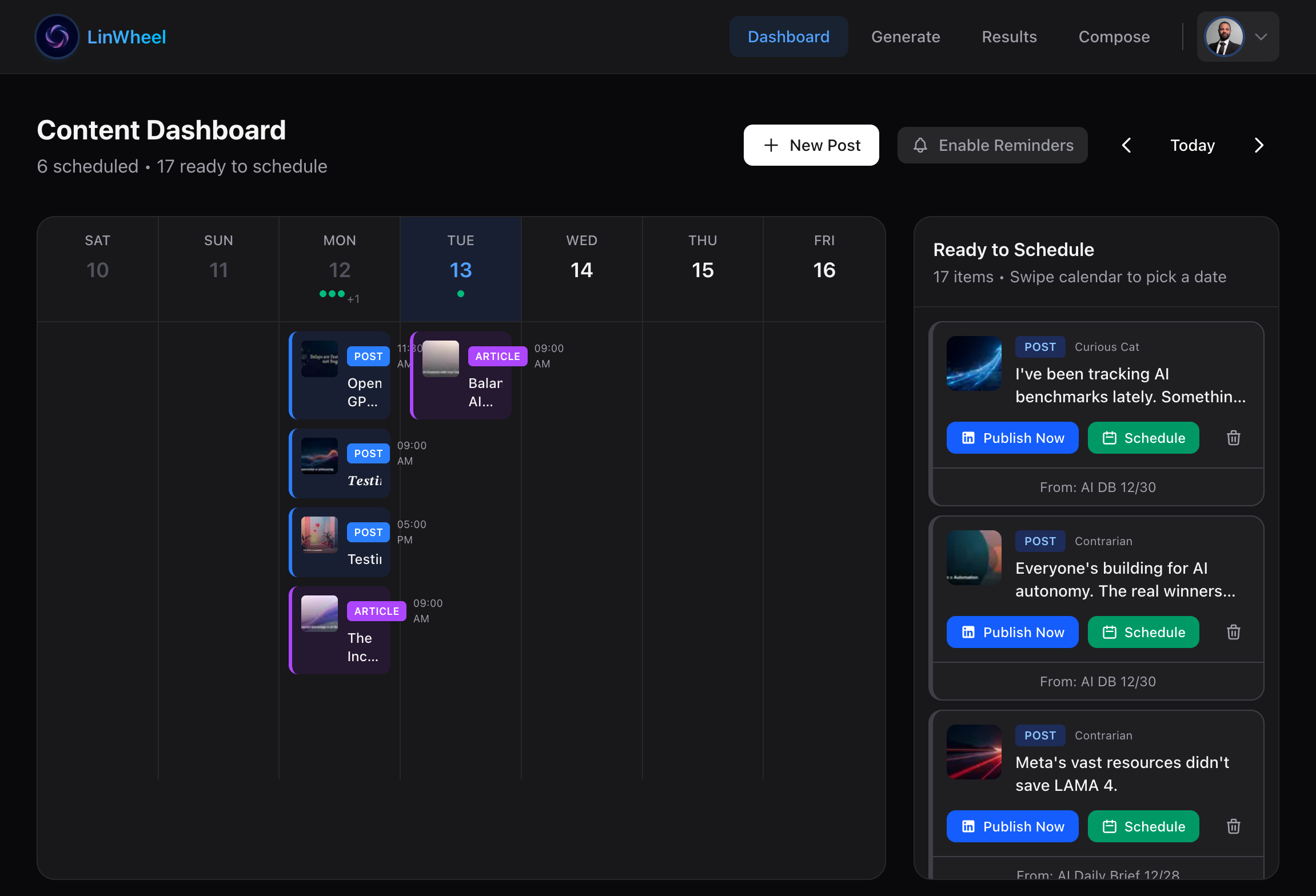Open the Balar AI article card on Tuesday
The height and width of the screenshot is (896, 1316).
[x=461, y=375]
